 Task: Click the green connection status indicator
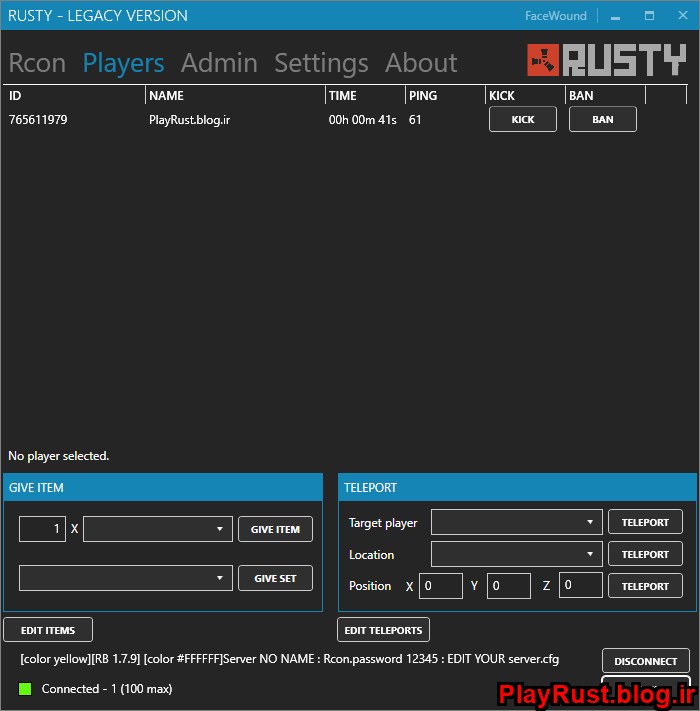pos(25,689)
